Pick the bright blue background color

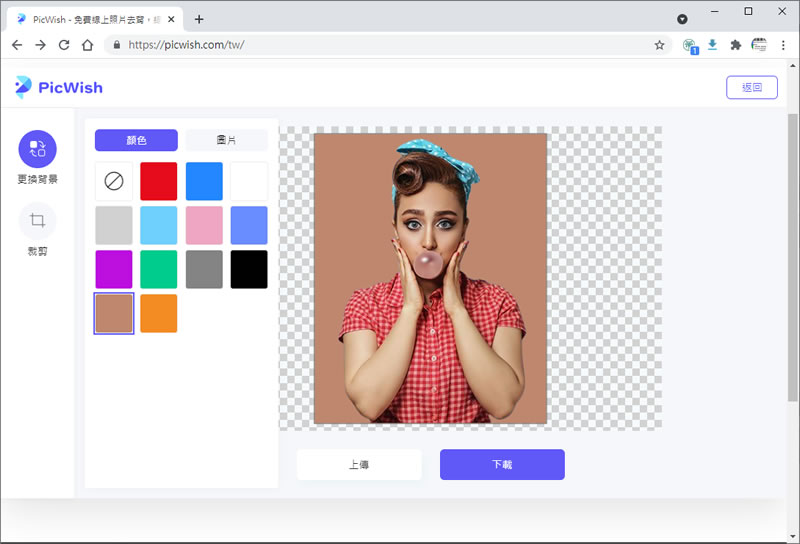point(204,181)
